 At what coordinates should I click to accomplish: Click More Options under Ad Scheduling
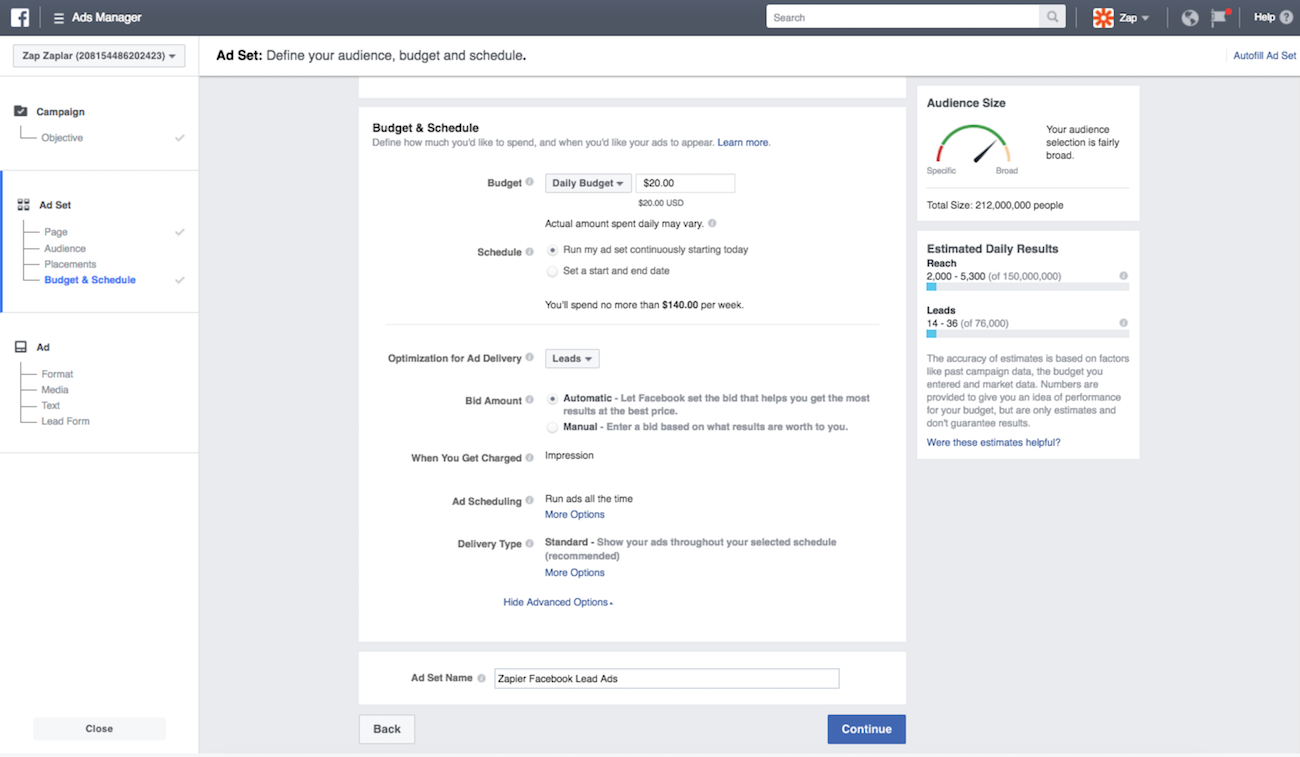coord(575,514)
